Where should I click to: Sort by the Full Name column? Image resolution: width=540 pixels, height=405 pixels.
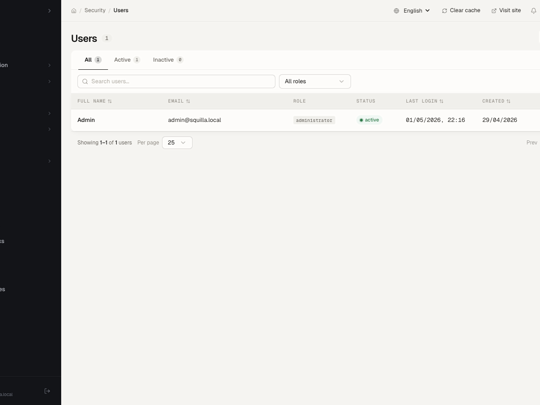click(x=94, y=101)
